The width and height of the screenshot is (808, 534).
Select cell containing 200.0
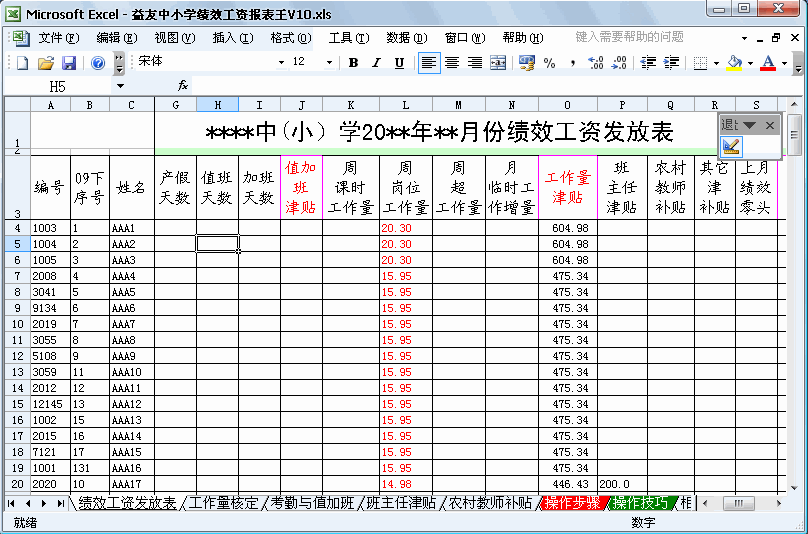tap(622, 484)
